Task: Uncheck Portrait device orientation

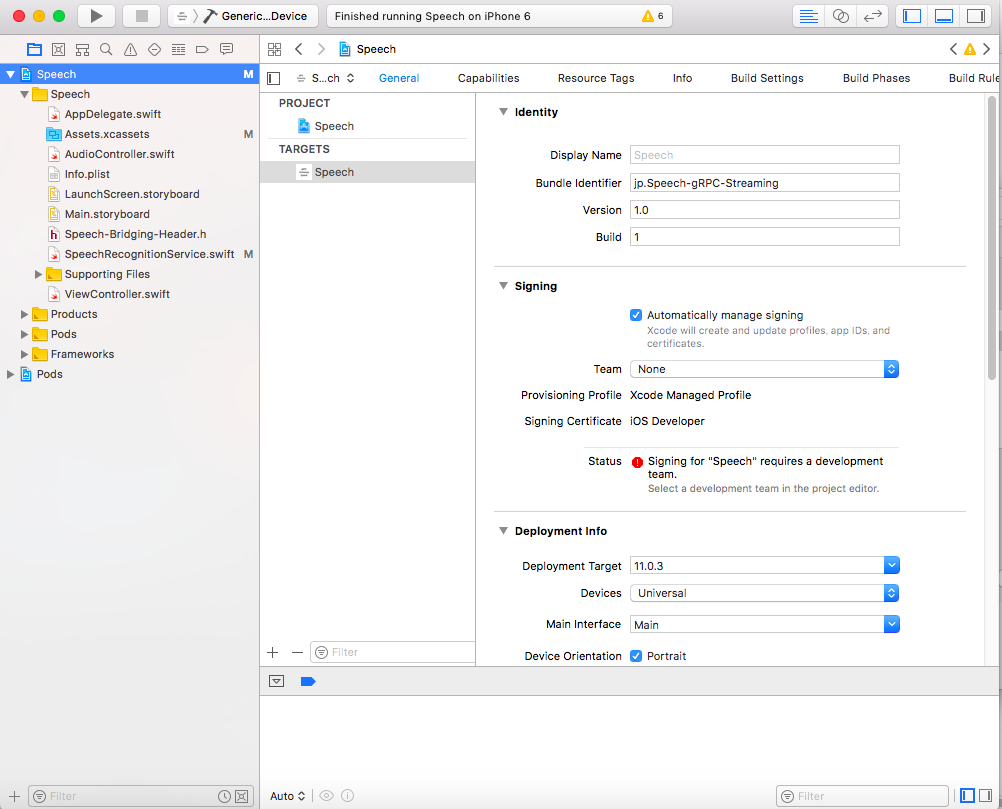Action: [x=636, y=656]
